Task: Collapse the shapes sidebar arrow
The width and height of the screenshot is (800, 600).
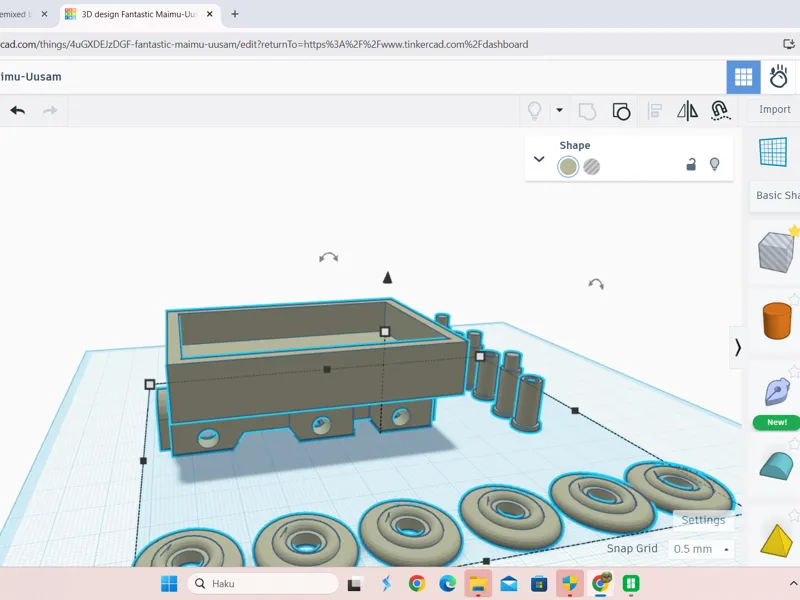Action: 737,347
